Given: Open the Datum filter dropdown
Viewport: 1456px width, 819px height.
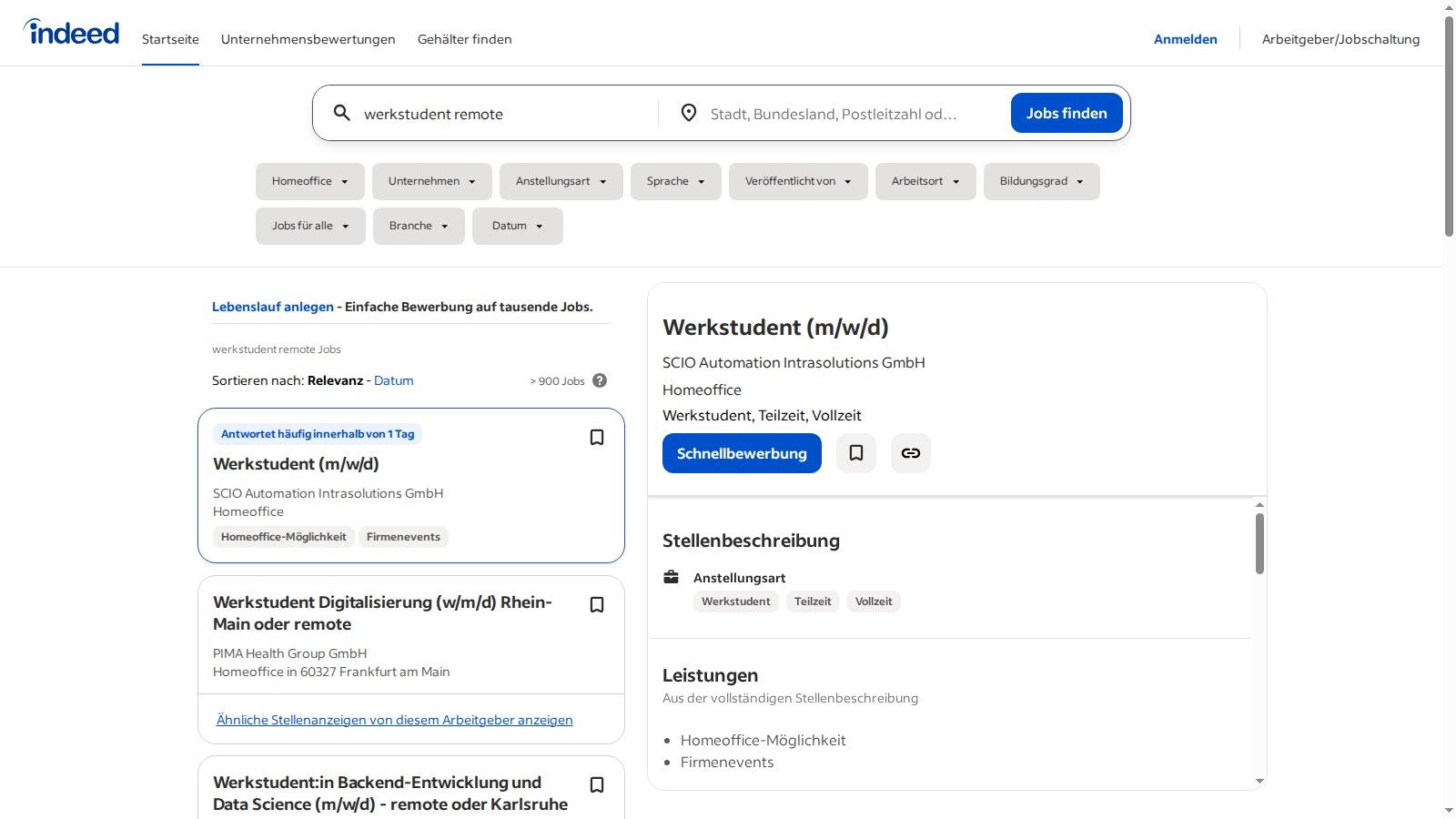Looking at the screenshot, I should point(517,226).
